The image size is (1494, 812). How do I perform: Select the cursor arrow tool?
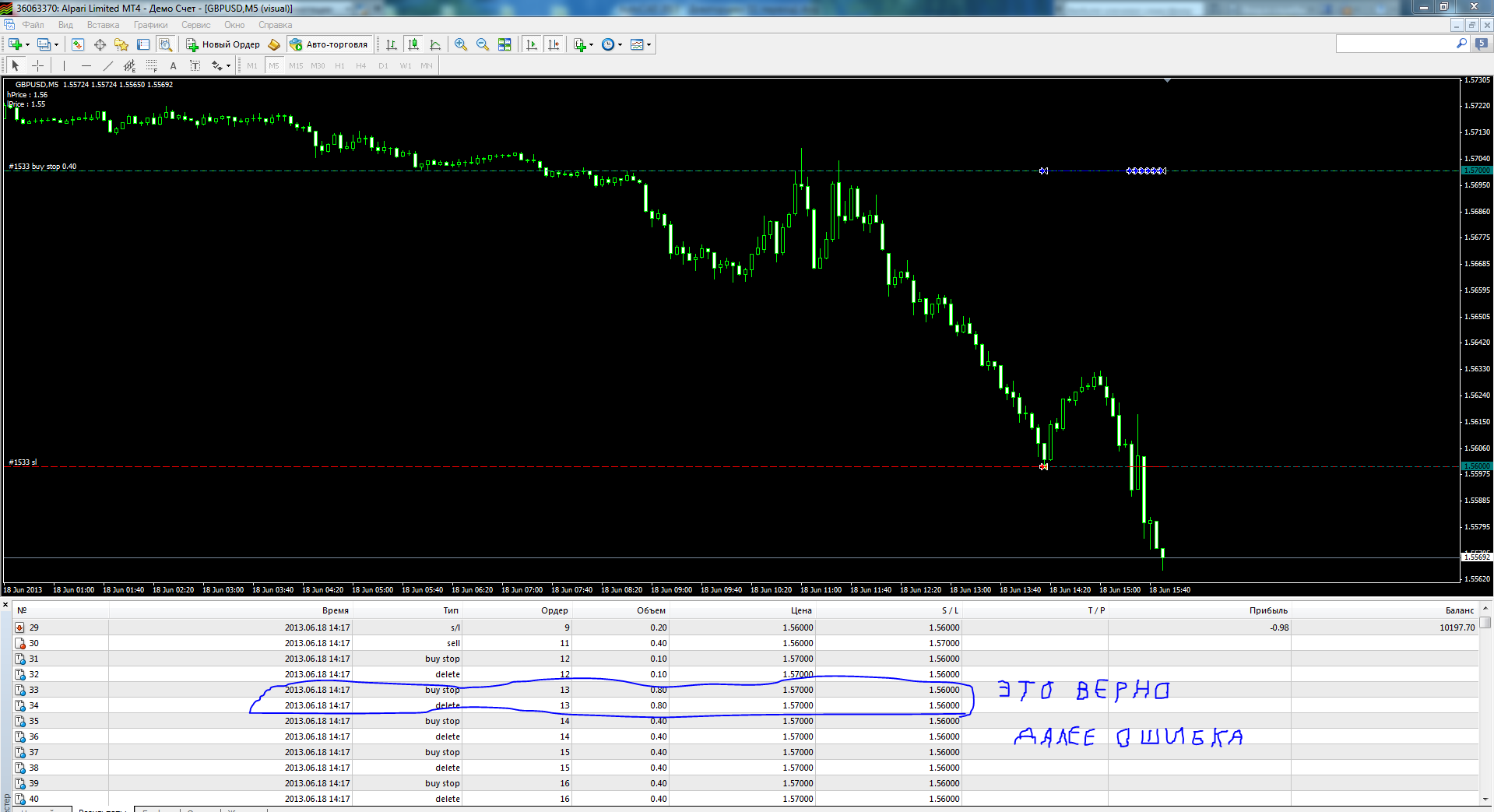(x=16, y=65)
